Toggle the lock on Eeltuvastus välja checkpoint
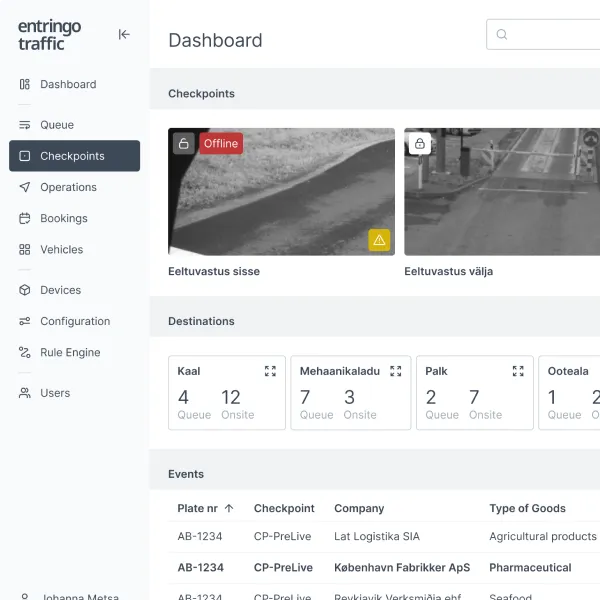Image resolution: width=600 pixels, height=600 pixels. pos(419,143)
